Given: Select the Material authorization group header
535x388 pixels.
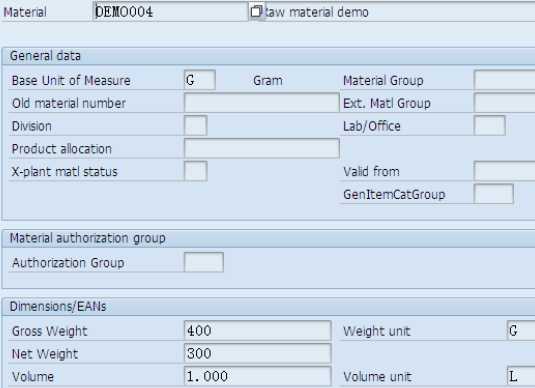Looking at the screenshot, I should (88, 238).
